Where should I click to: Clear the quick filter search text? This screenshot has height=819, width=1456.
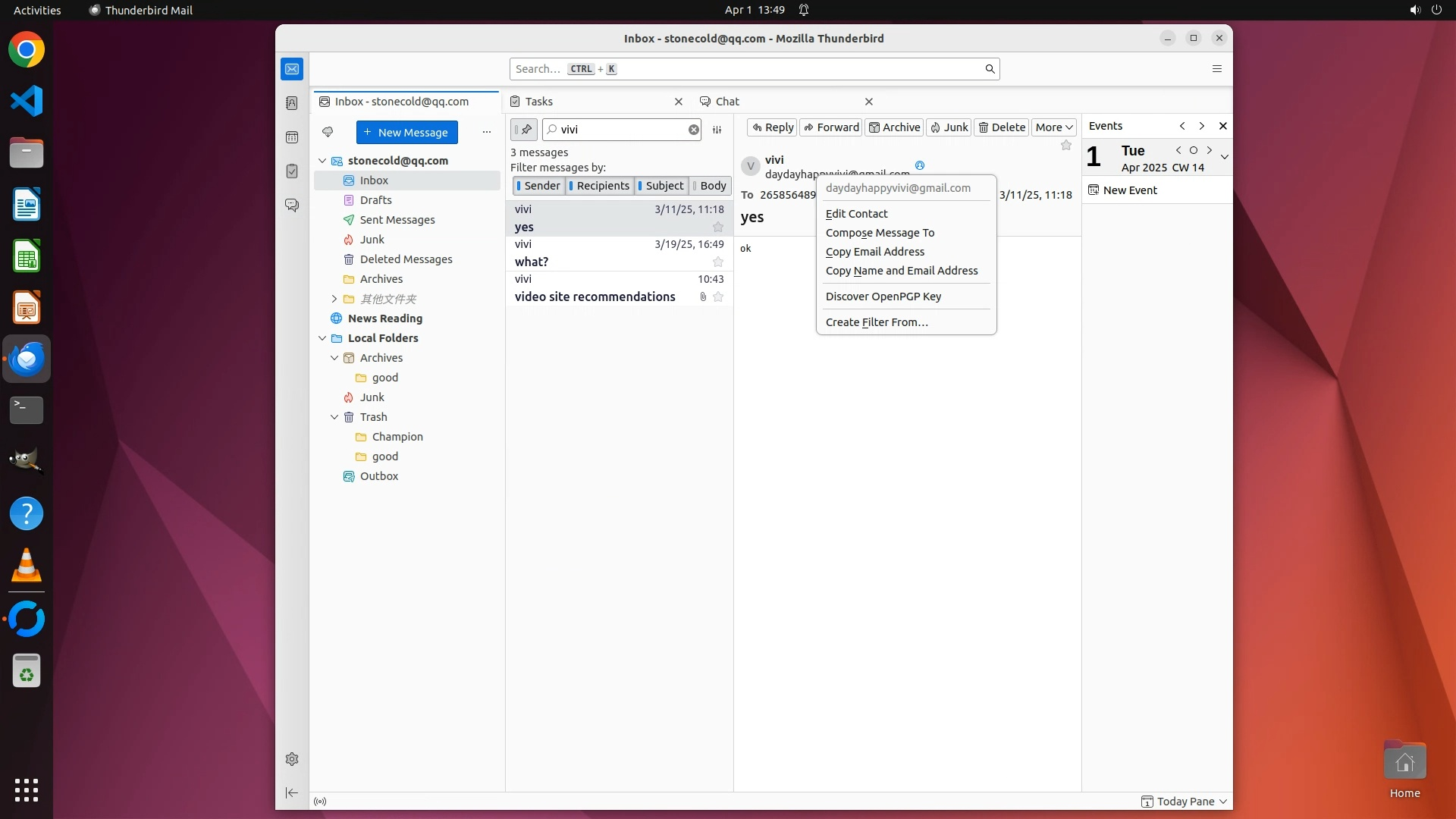(x=693, y=130)
